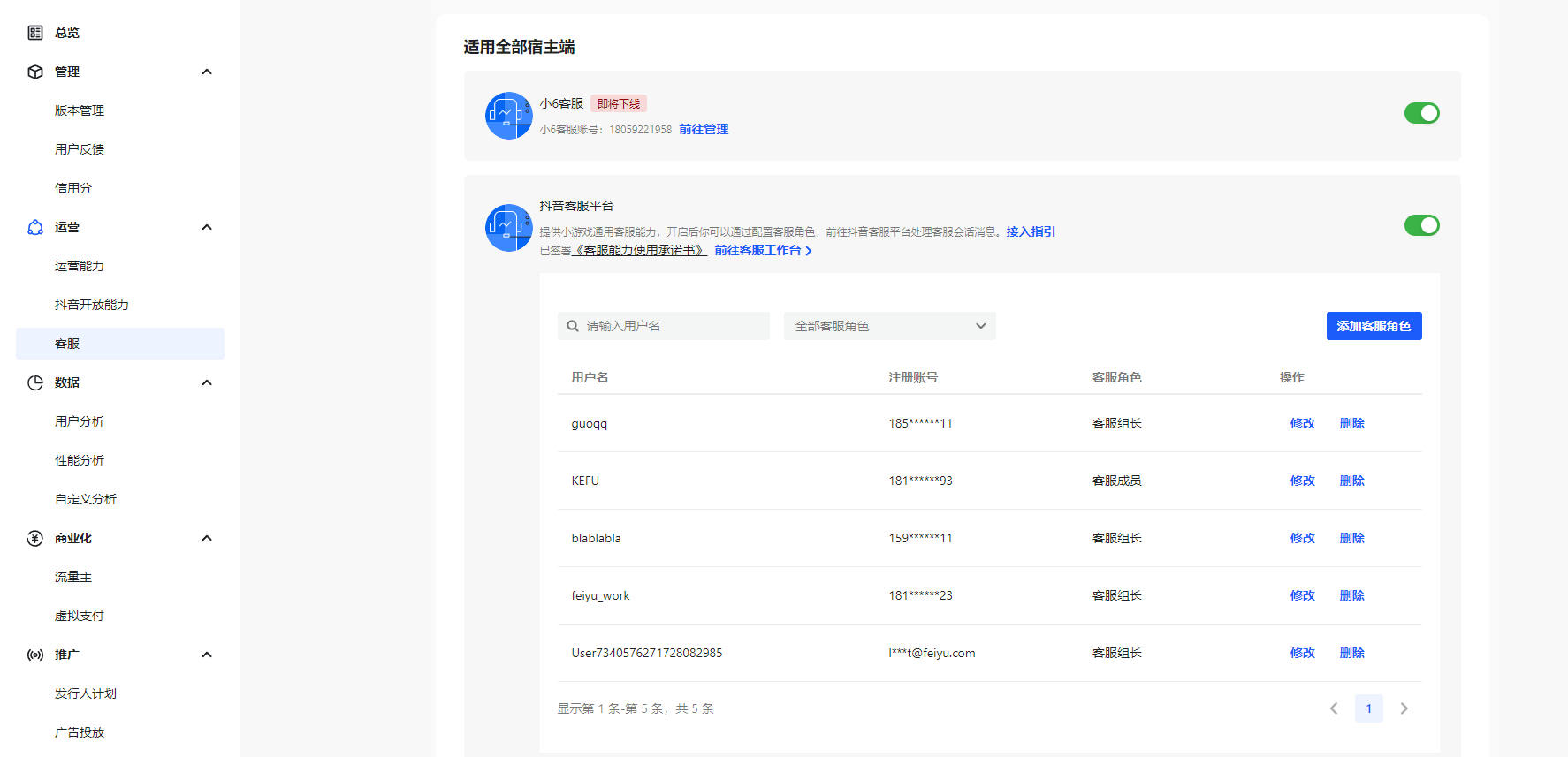The width and height of the screenshot is (1568, 757).
Task: Click 删除 for user guoqq
Action: [1352, 423]
